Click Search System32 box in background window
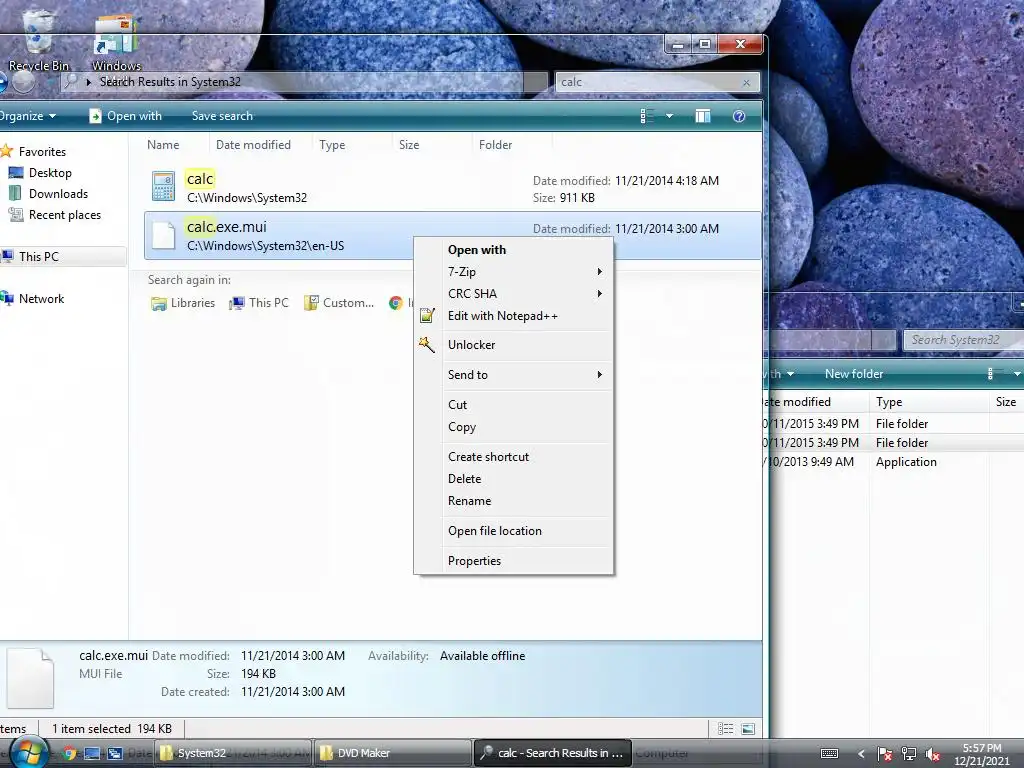The width and height of the screenshot is (1024, 768). (x=963, y=340)
